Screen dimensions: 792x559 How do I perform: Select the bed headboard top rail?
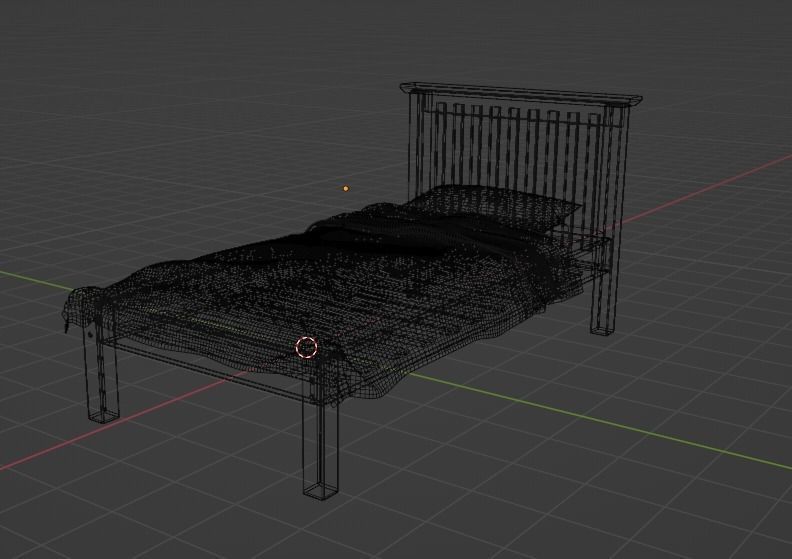click(521, 95)
